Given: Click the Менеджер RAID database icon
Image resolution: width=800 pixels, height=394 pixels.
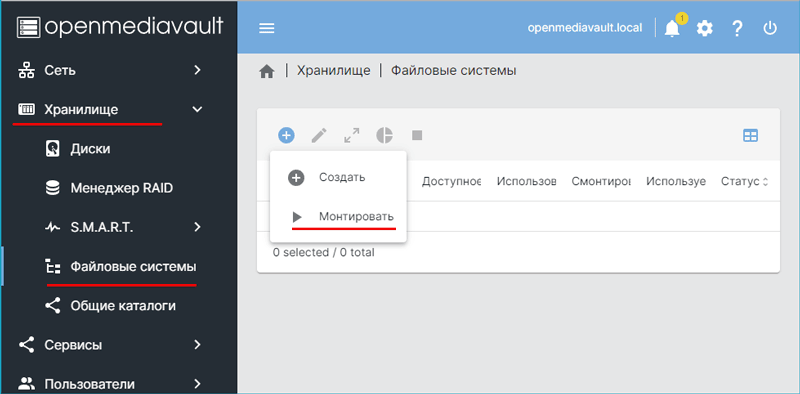Looking at the screenshot, I should (52, 188).
